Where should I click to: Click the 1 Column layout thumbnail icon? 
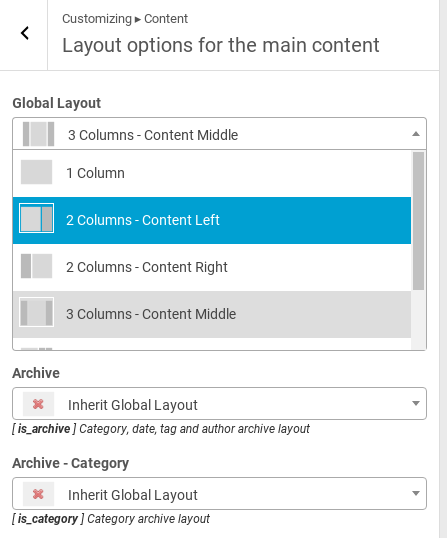click(36, 172)
